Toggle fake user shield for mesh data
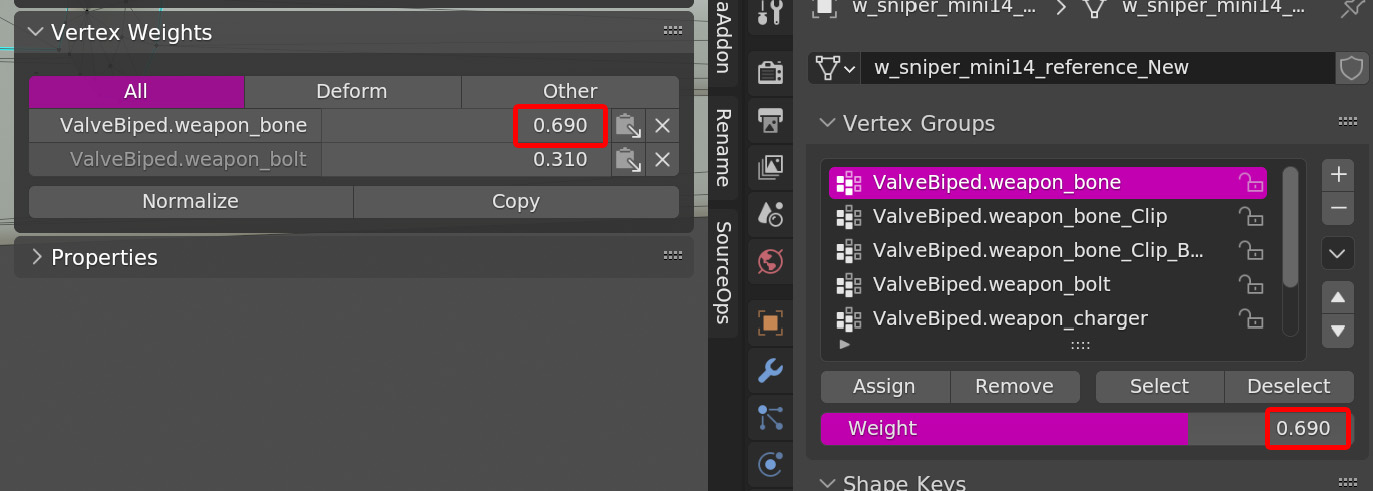 click(x=1351, y=68)
